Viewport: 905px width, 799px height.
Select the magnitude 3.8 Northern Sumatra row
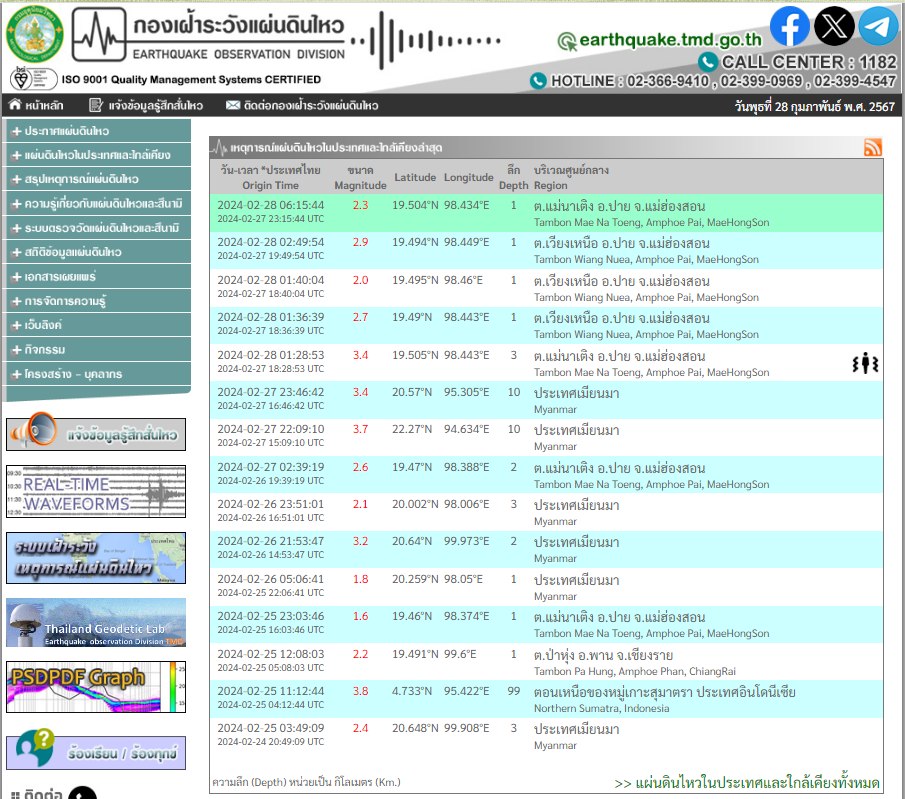coord(545,699)
